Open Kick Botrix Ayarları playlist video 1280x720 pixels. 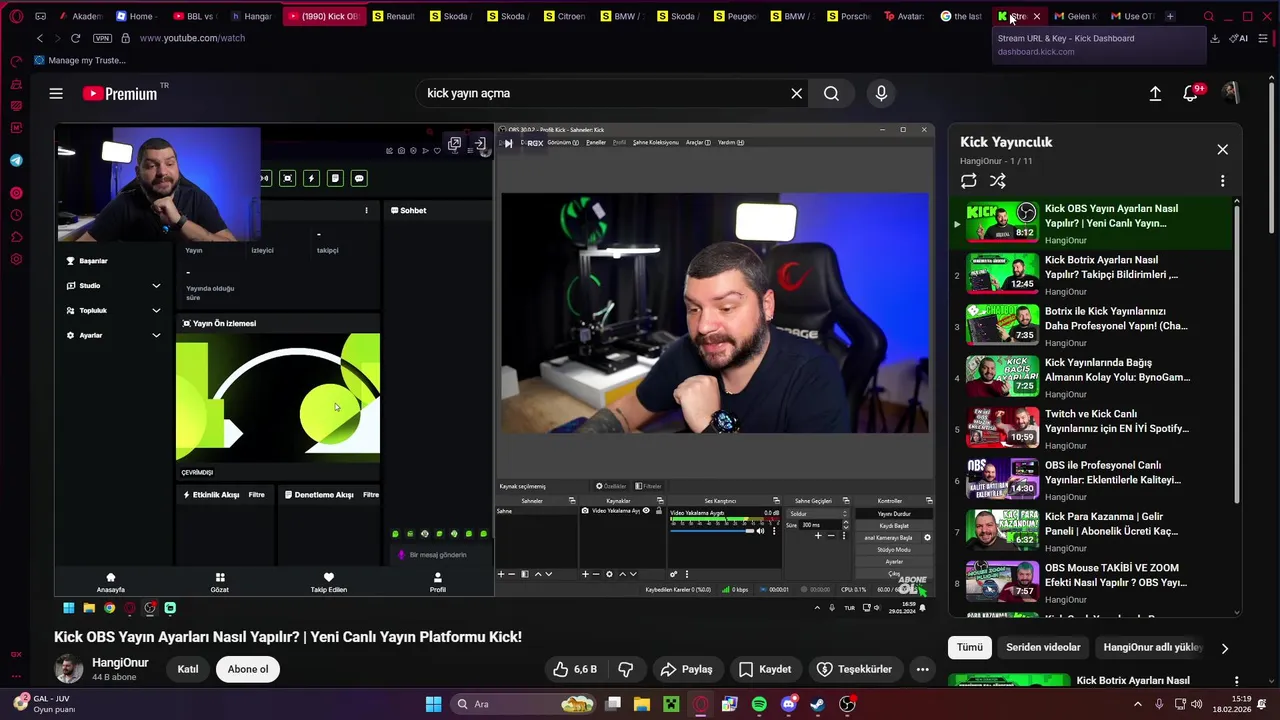click(x=1094, y=275)
